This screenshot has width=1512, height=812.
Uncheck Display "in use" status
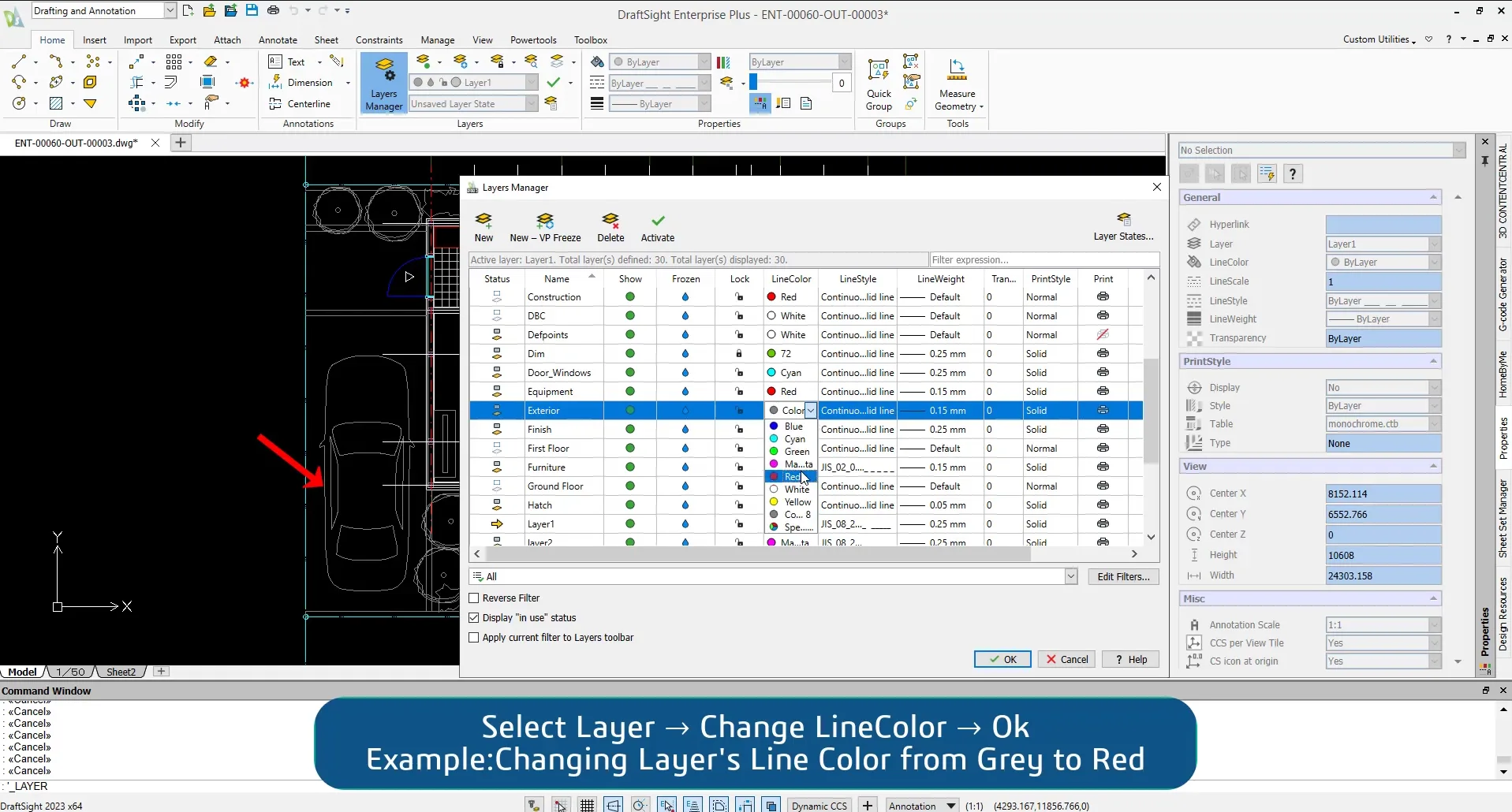point(474,618)
